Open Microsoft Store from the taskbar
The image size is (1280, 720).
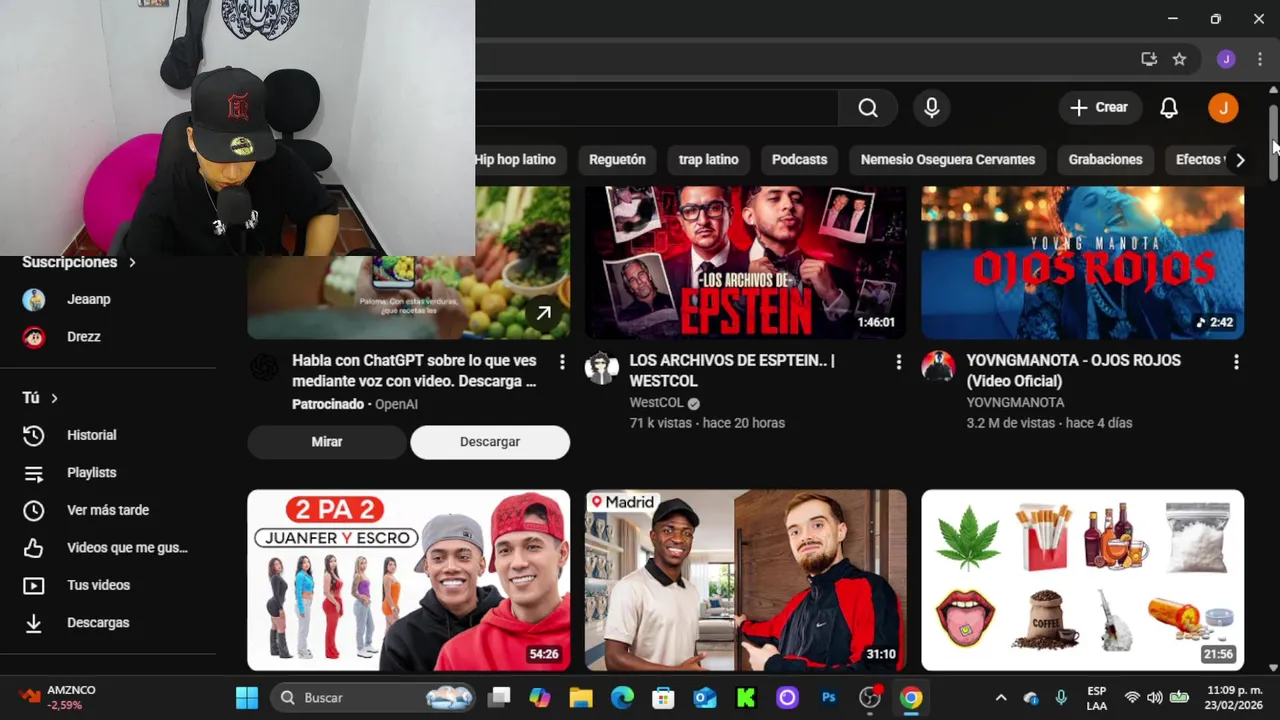tap(663, 698)
